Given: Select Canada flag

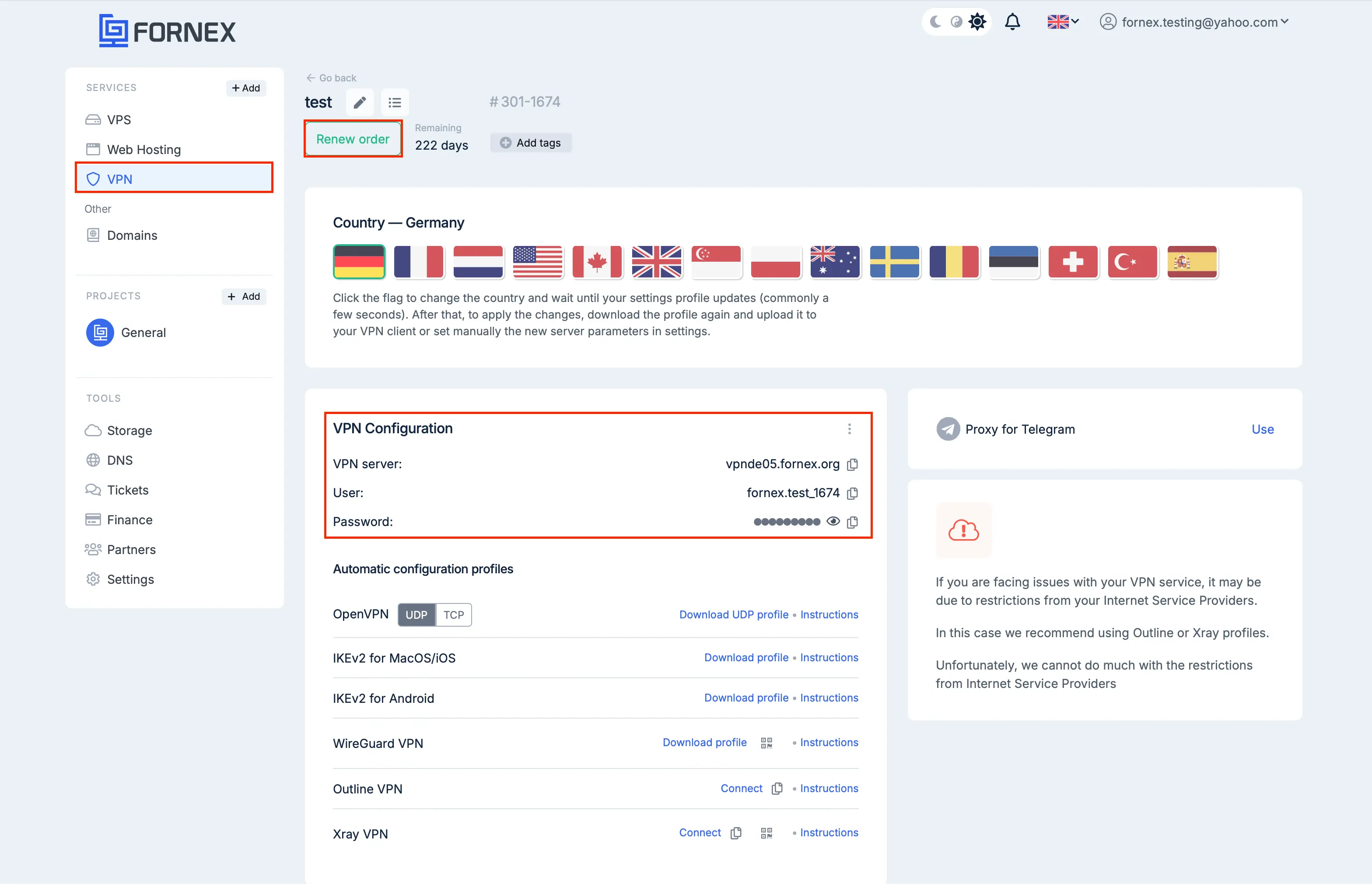Looking at the screenshot, I should click(597, 262).
